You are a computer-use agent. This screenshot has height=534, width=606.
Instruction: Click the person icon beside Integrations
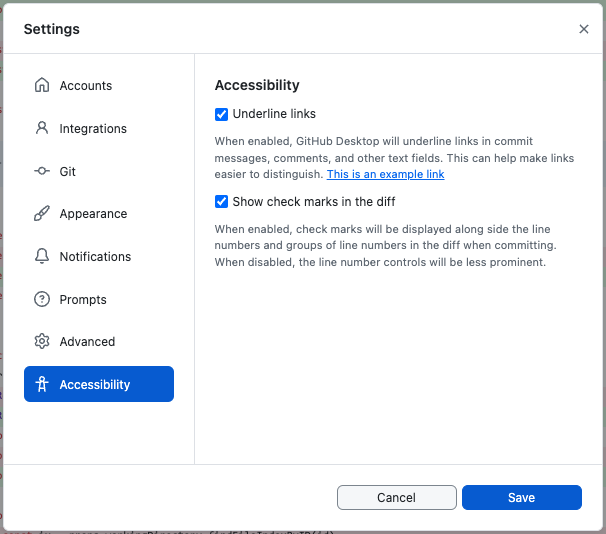click(42, 128)
